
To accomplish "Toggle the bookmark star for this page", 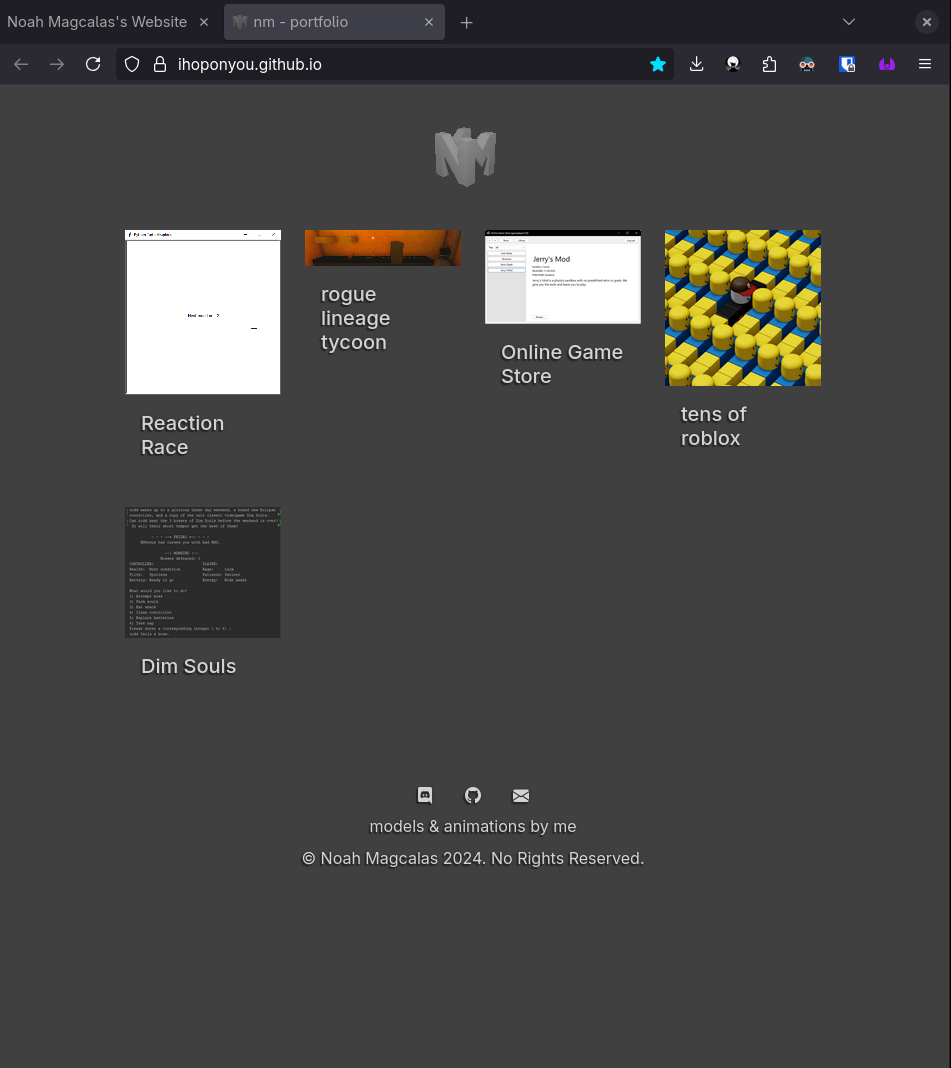I will [658, 63].
